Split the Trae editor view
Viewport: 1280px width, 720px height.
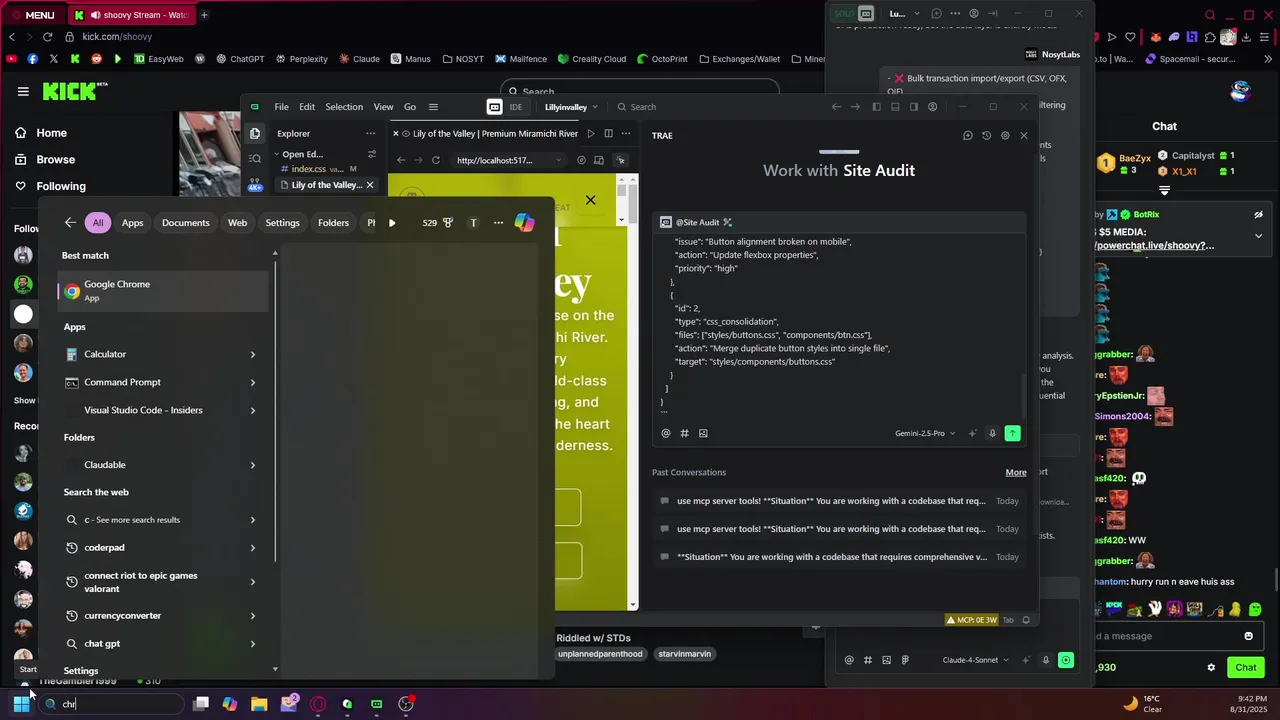click(x=608, y=134)
